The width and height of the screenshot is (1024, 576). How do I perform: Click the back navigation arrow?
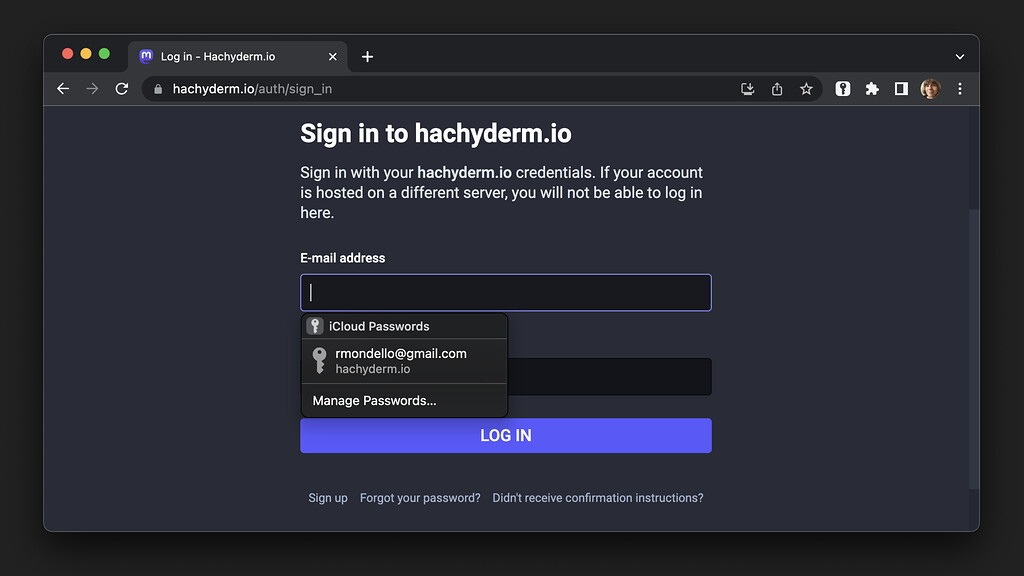pos(63,89)
